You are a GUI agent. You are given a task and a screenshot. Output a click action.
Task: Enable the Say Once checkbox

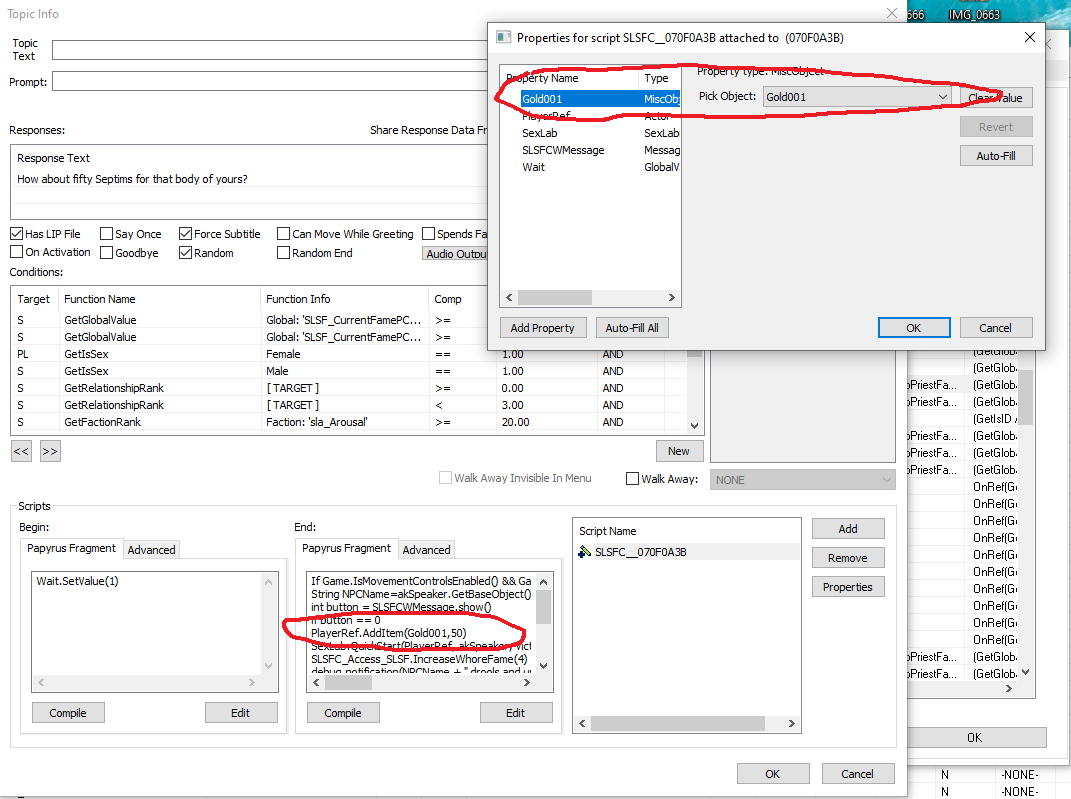click(104, 233)
